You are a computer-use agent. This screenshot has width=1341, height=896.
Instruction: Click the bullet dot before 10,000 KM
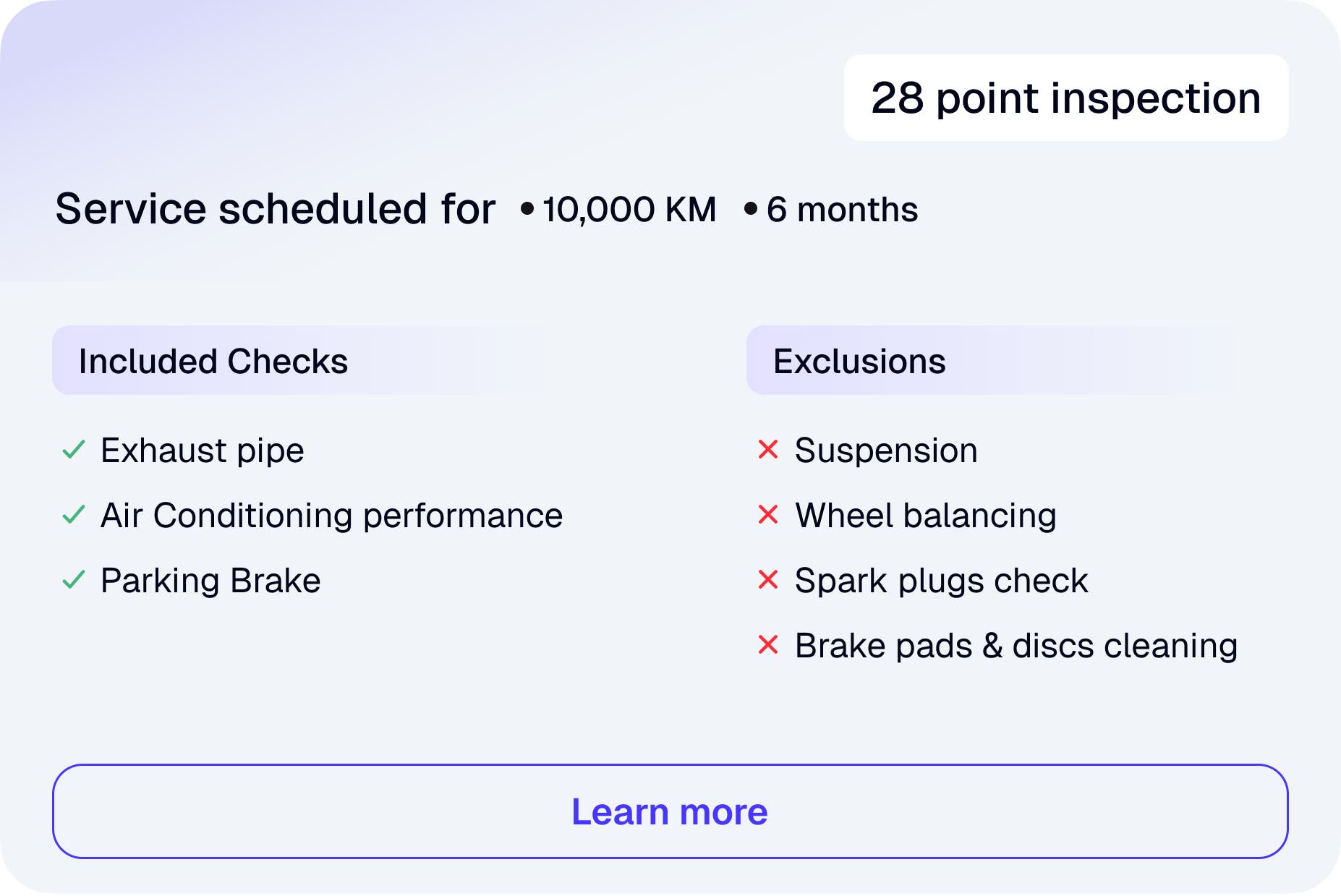point(527,209)
